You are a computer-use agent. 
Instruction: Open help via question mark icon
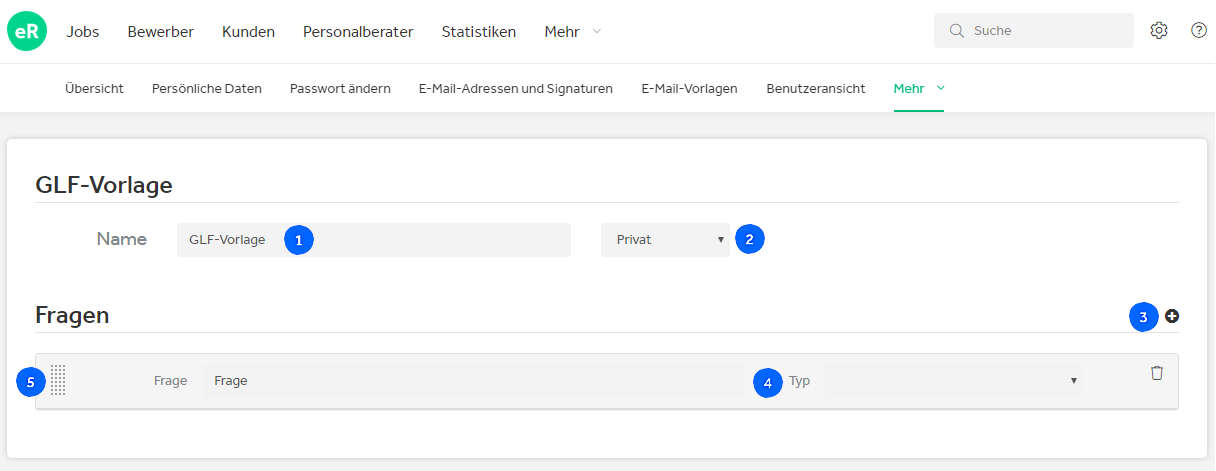[x=1199, y=30]
